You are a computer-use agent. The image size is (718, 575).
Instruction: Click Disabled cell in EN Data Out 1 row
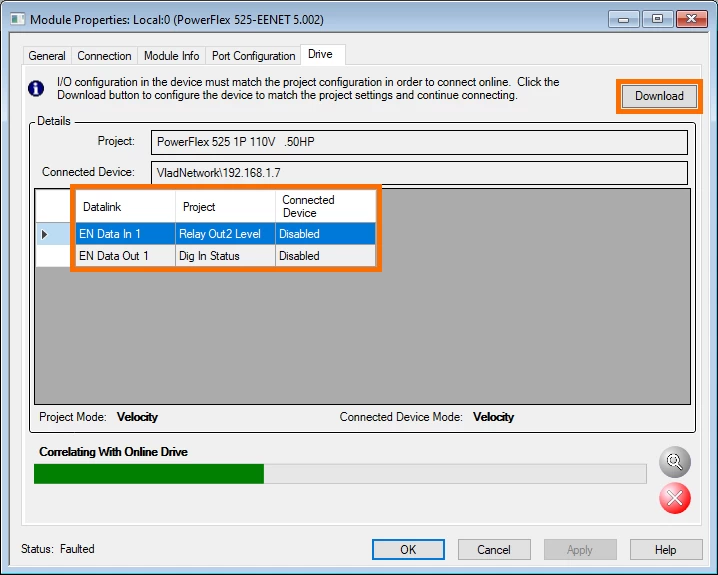pos(325,256)
